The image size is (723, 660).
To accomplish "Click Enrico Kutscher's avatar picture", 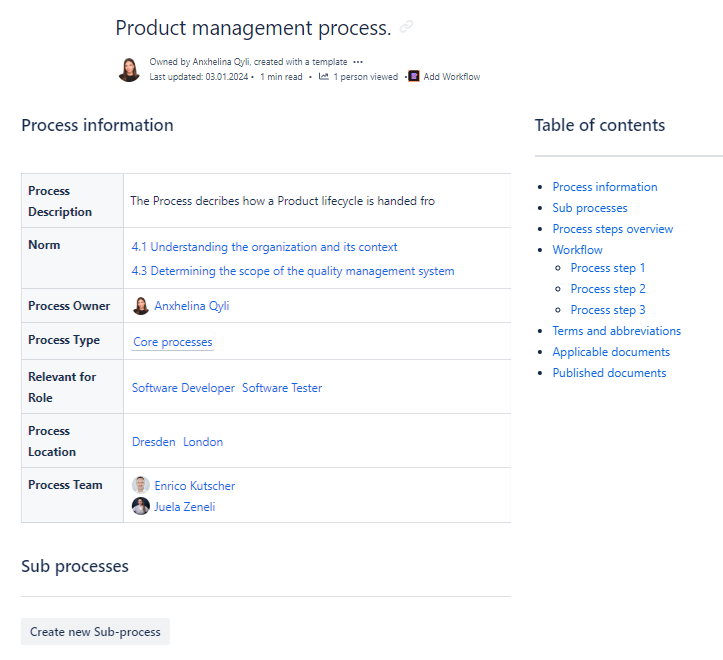I will point(141,485).
